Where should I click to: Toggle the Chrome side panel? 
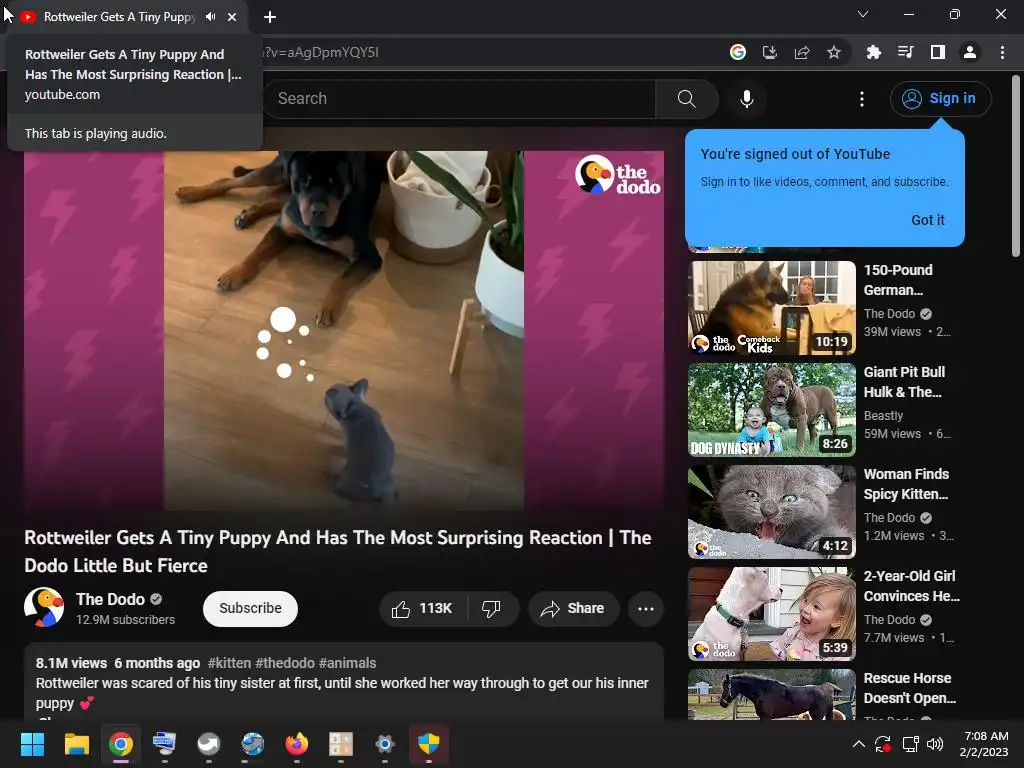[938, 52]
